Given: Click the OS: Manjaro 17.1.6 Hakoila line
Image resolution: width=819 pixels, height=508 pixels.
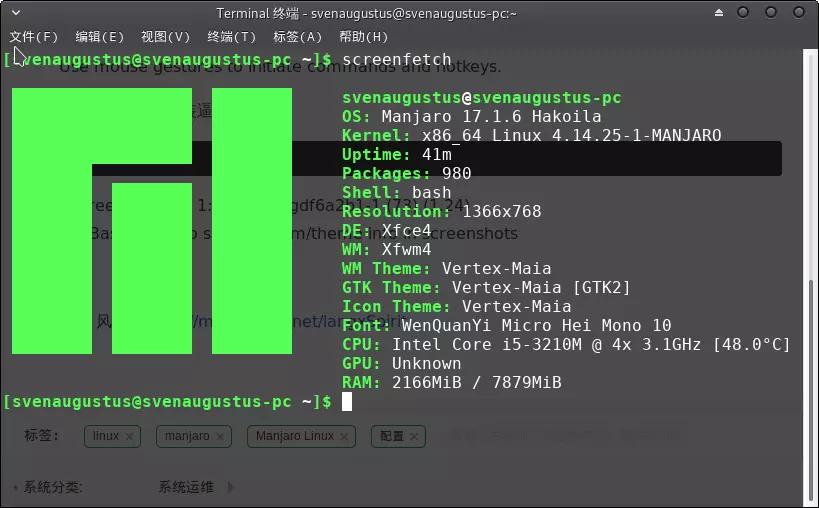Looking at the screenshot, I should 472,116.
